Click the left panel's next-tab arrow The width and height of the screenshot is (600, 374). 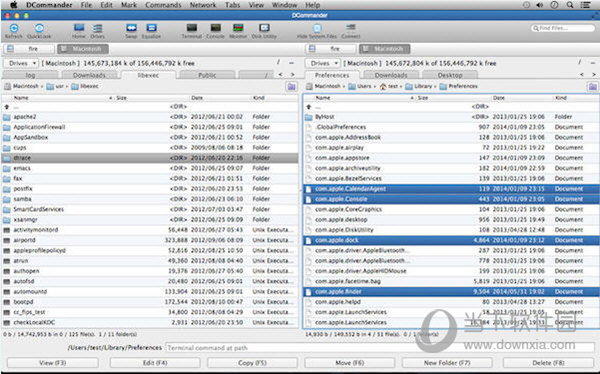pyautogui.click(x=293, y=75)
